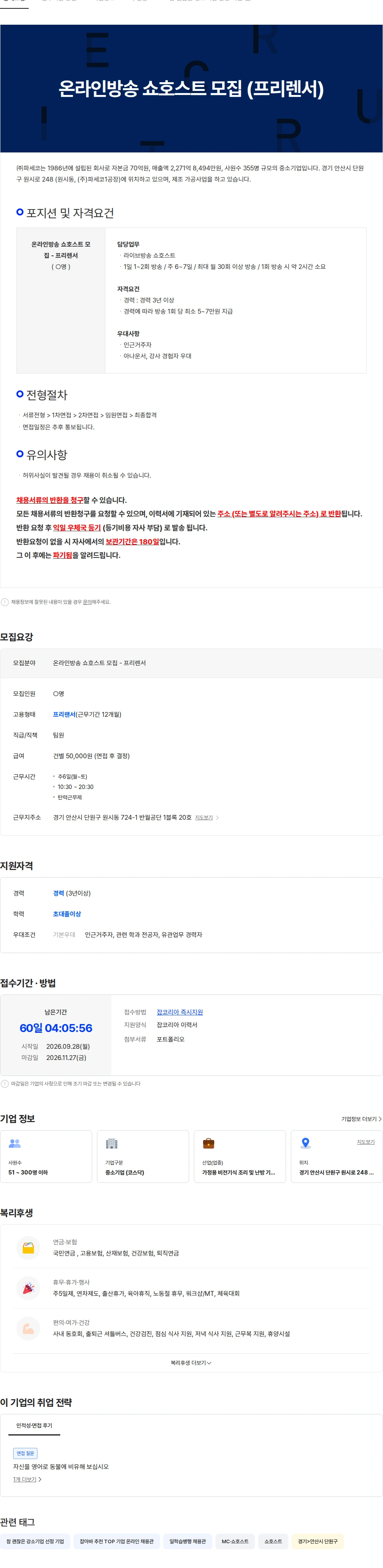
Task: Open 지도보기 link beside 근무지주소
Action: point(204,817)
